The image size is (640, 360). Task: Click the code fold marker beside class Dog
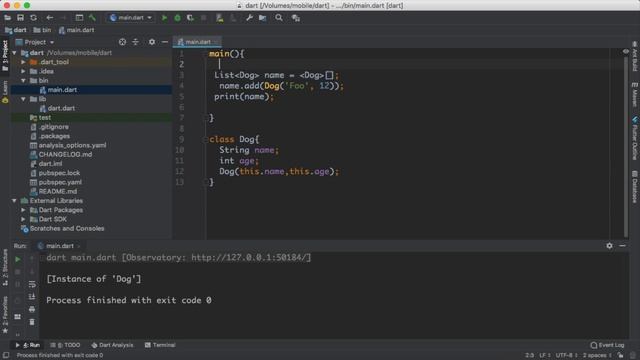[x=205, y=140]
